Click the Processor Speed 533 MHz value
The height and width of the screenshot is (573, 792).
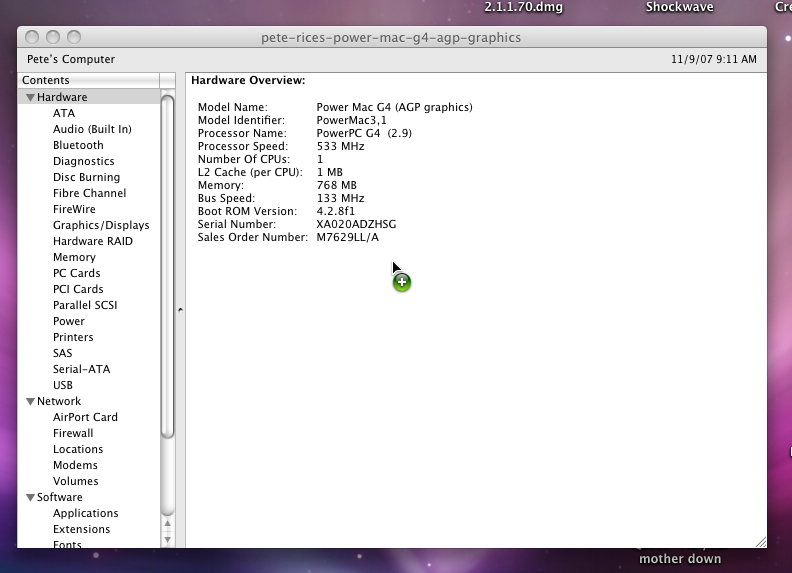tap(340, 146)
